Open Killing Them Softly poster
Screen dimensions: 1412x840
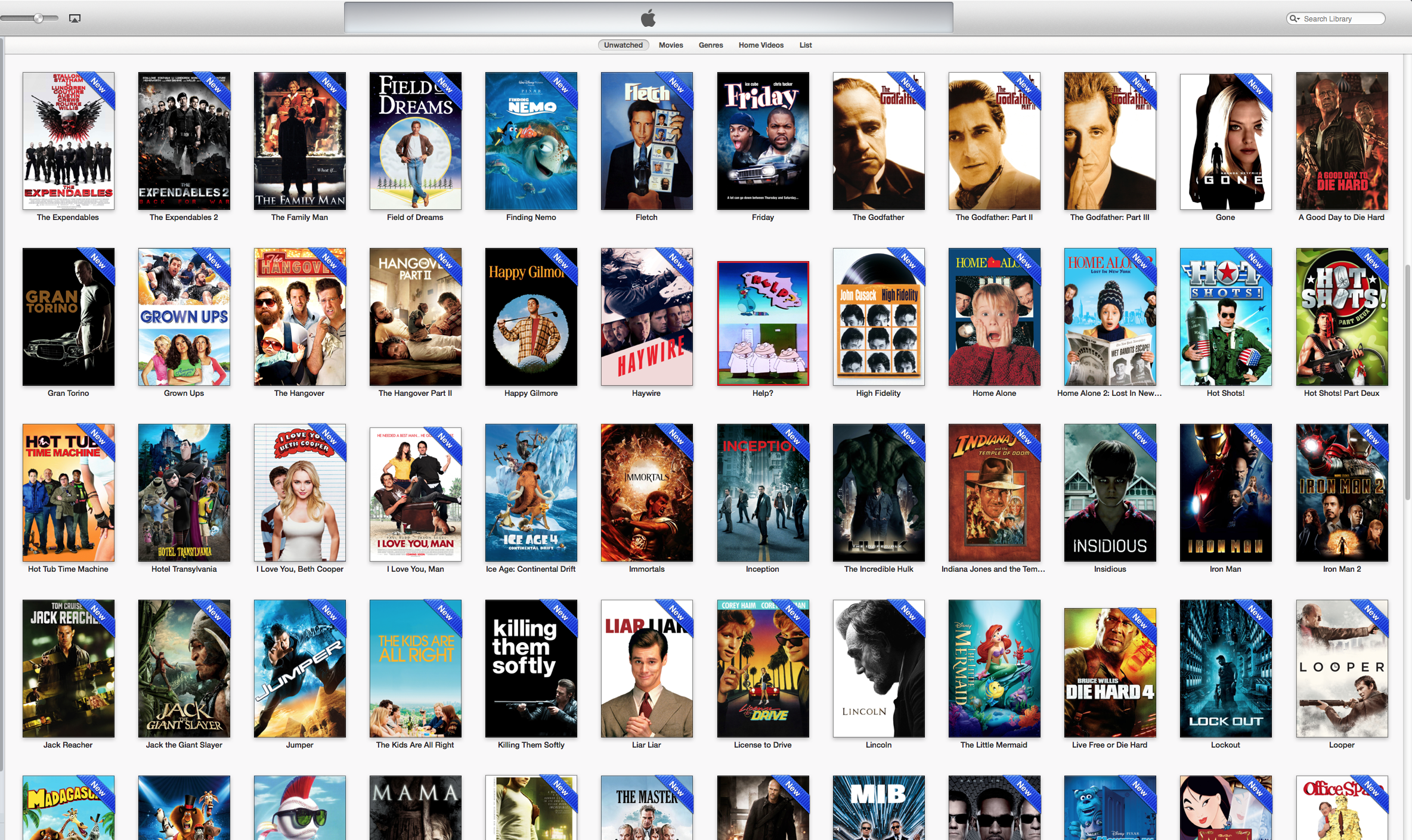[531, 668]
